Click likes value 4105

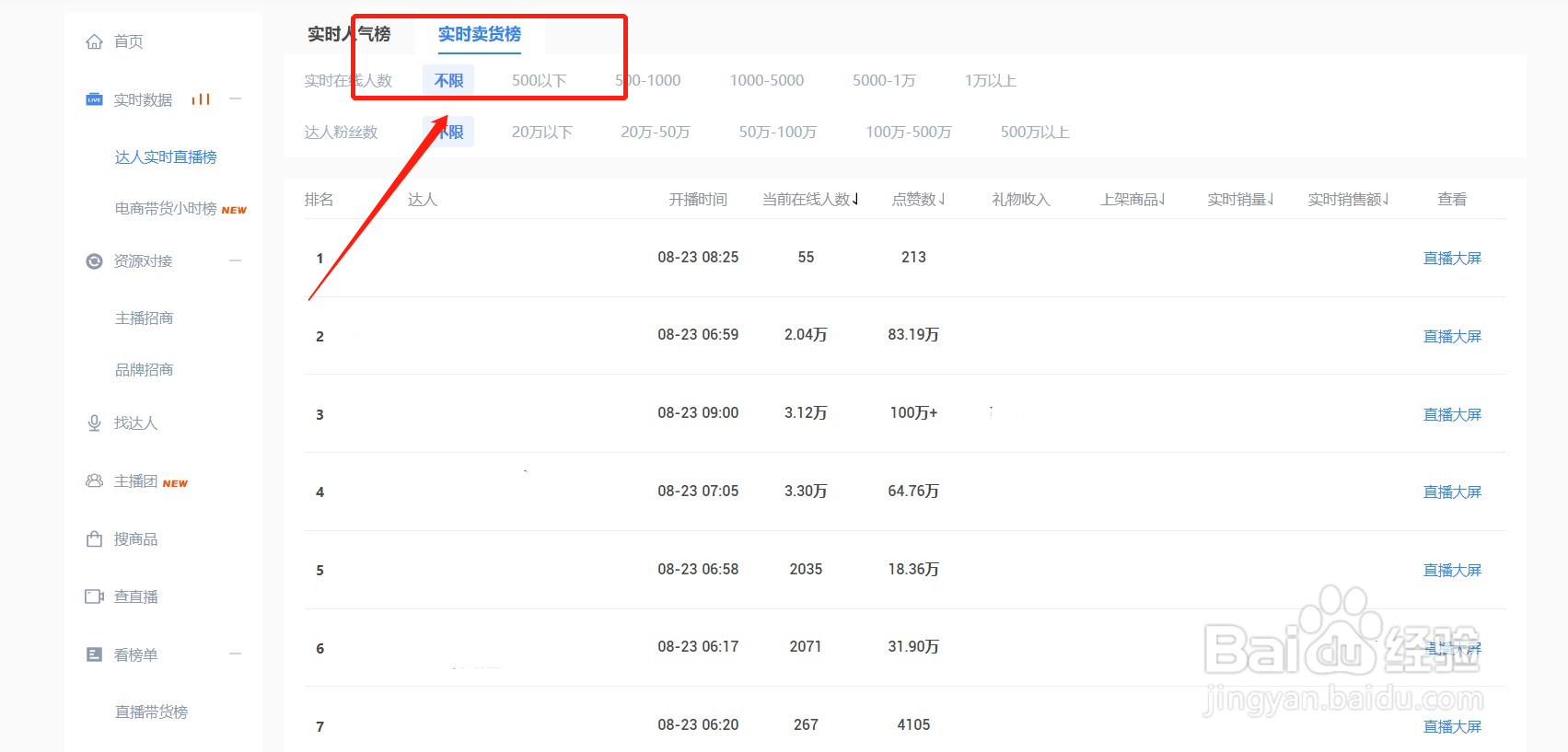tap(913, 725)
